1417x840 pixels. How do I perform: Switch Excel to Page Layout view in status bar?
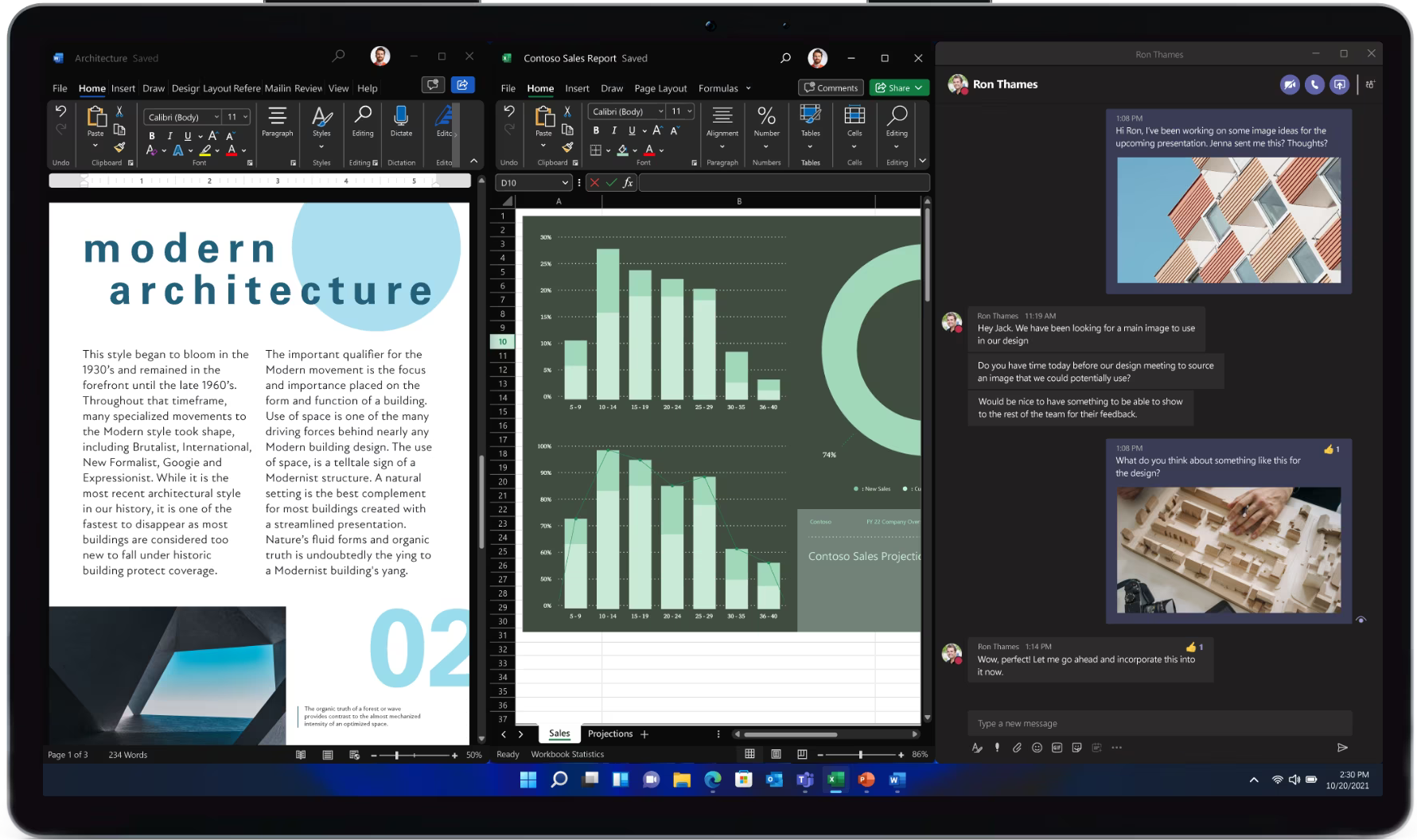click(x=776, y=754)
